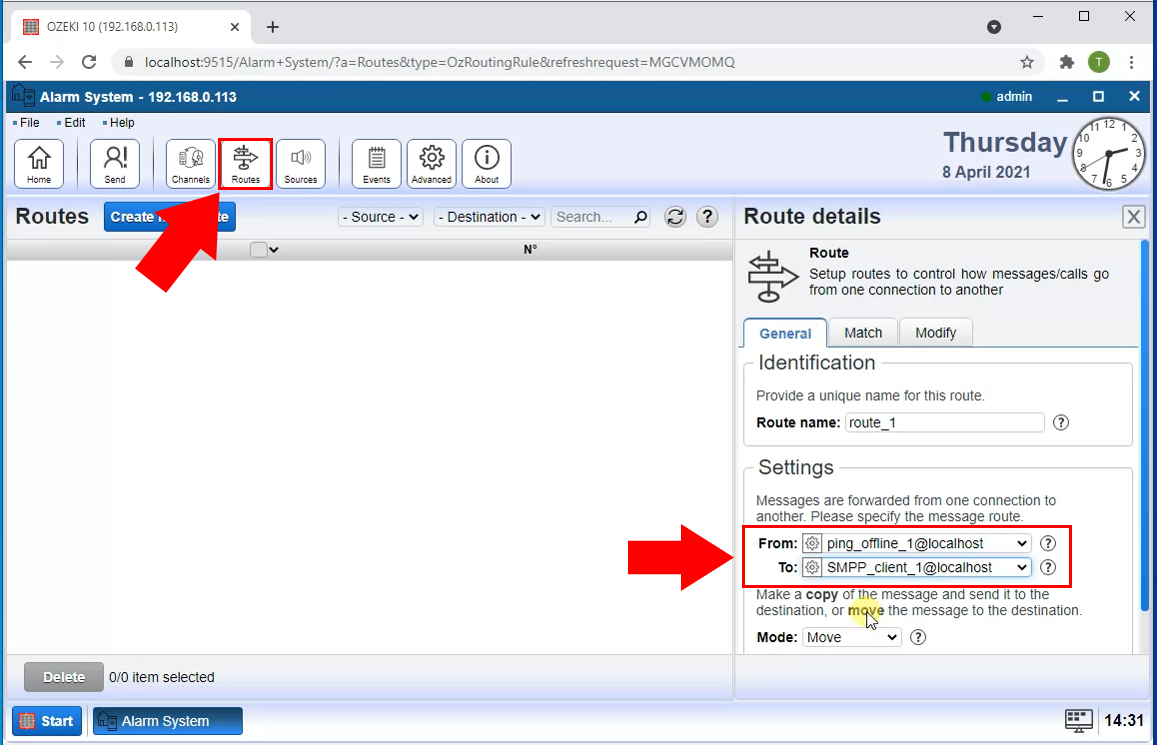The width and height of the screenshot is (1157, 745).
Task: Click the search magnifier icon
Action: [x=640, y=217]
